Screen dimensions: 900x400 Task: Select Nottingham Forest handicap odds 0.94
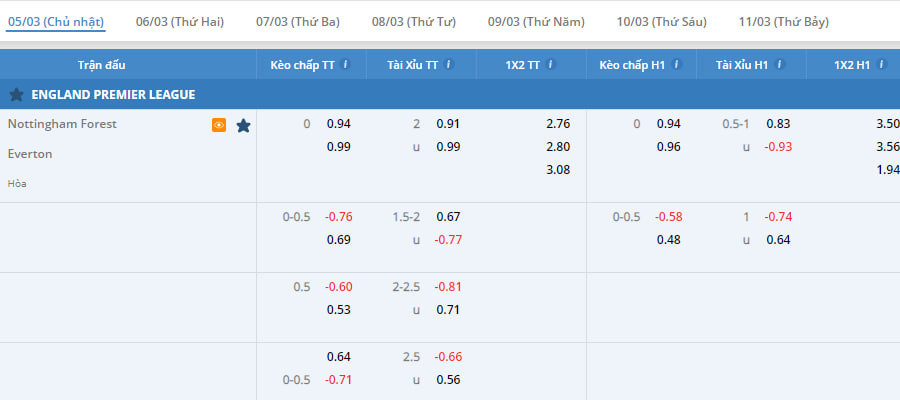pyautogui.click(x=339, y=124)
